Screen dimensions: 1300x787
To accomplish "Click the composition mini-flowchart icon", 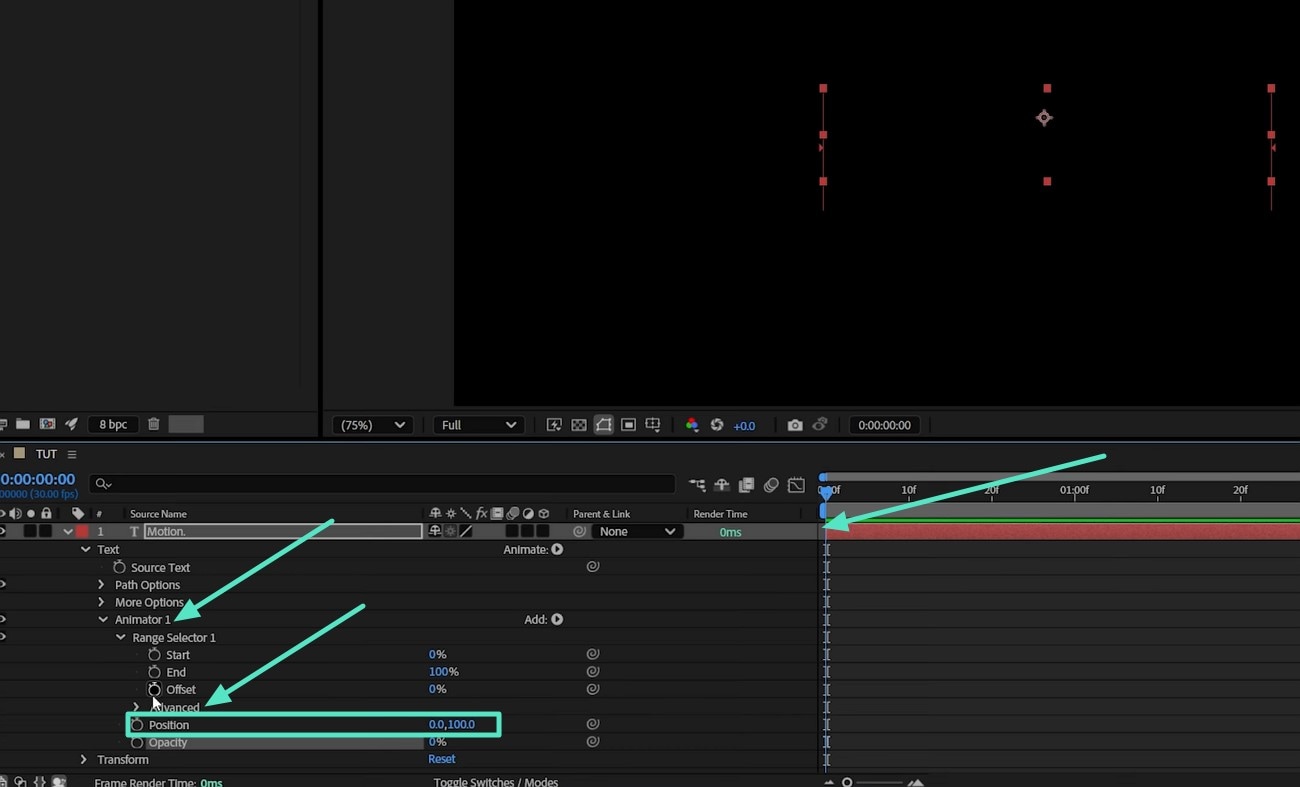I will (697, 485).
